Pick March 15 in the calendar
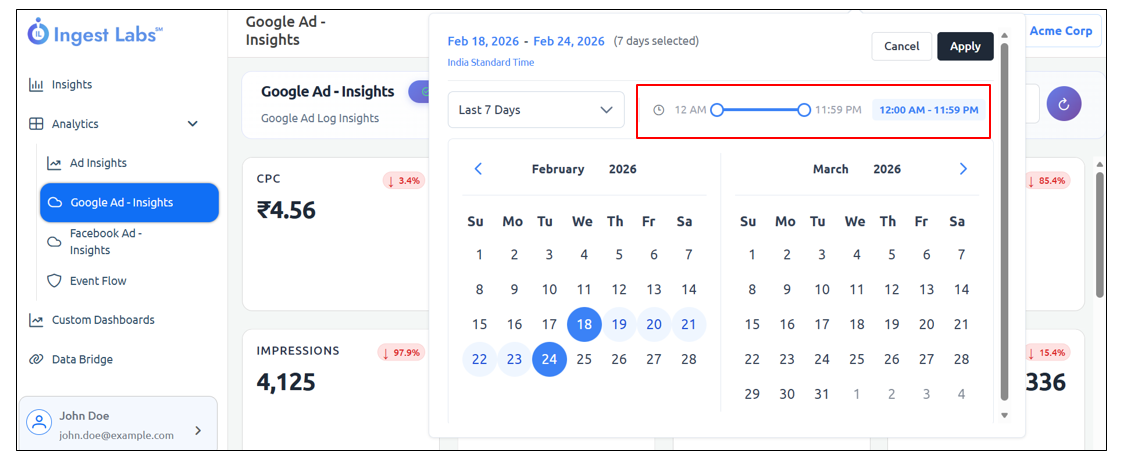Image resolution: width=1123 pixels, height=466 pixels. (x=752, y=324)
